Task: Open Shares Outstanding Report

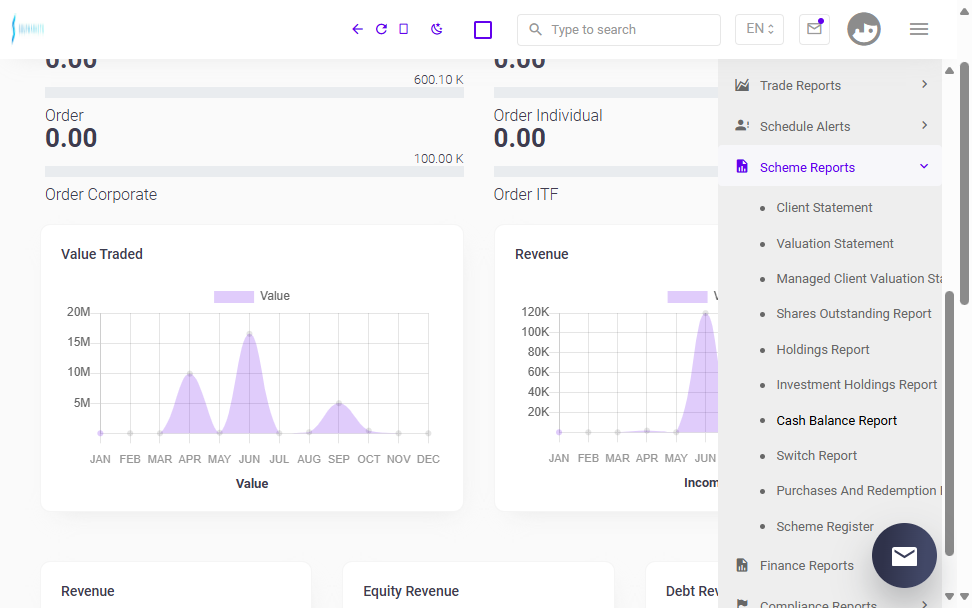Action: (x=854, y=314)
